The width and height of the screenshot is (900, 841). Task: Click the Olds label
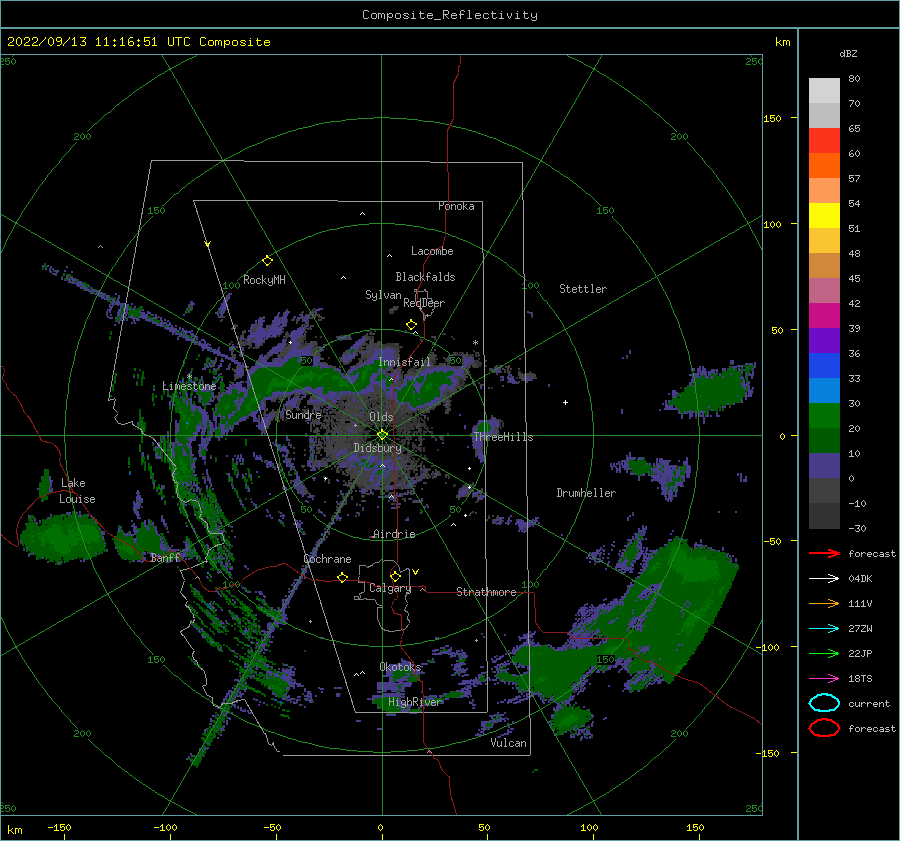(x=381, y=417)
